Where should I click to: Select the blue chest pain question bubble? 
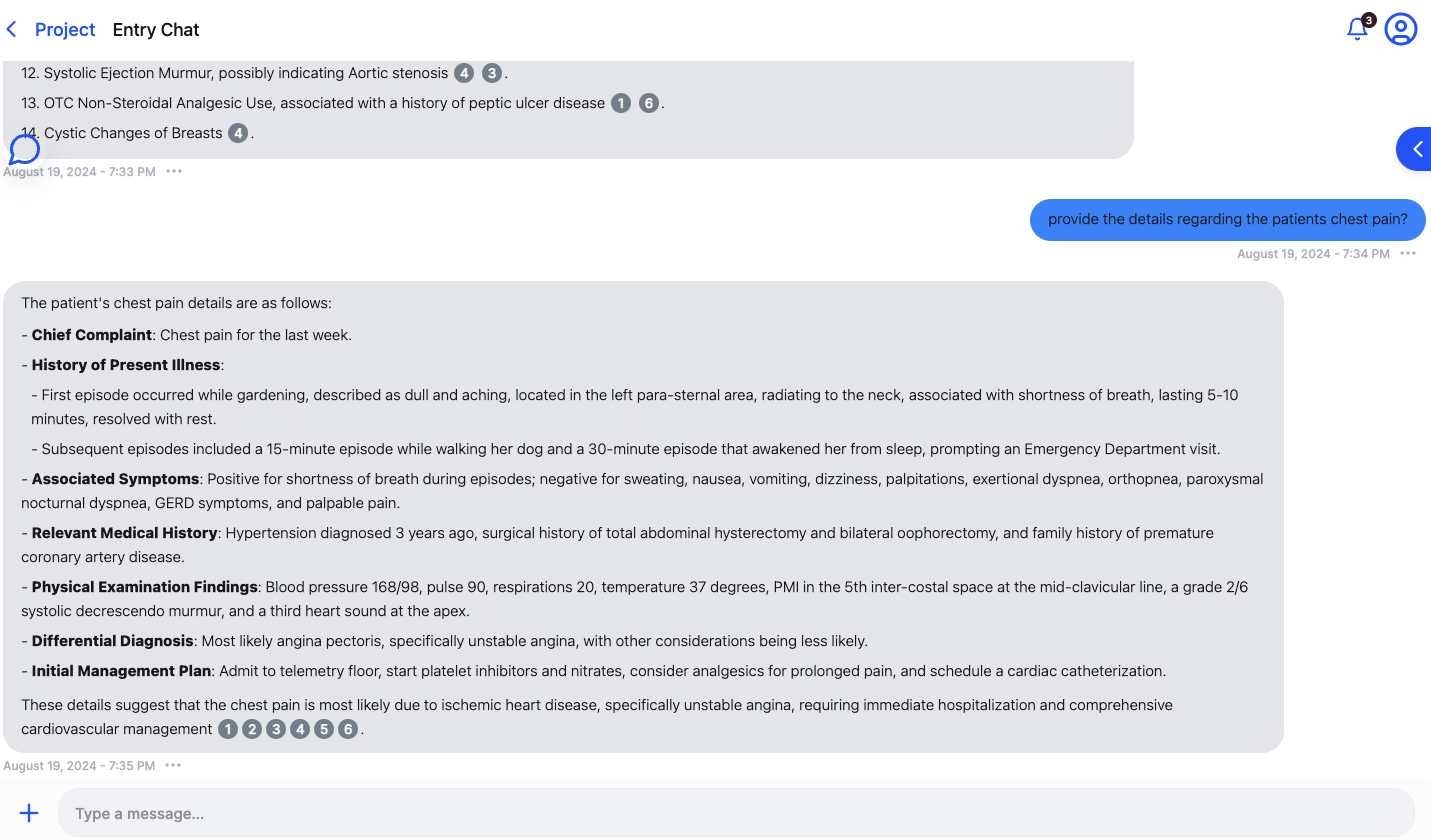click(x=1227, y=220)
